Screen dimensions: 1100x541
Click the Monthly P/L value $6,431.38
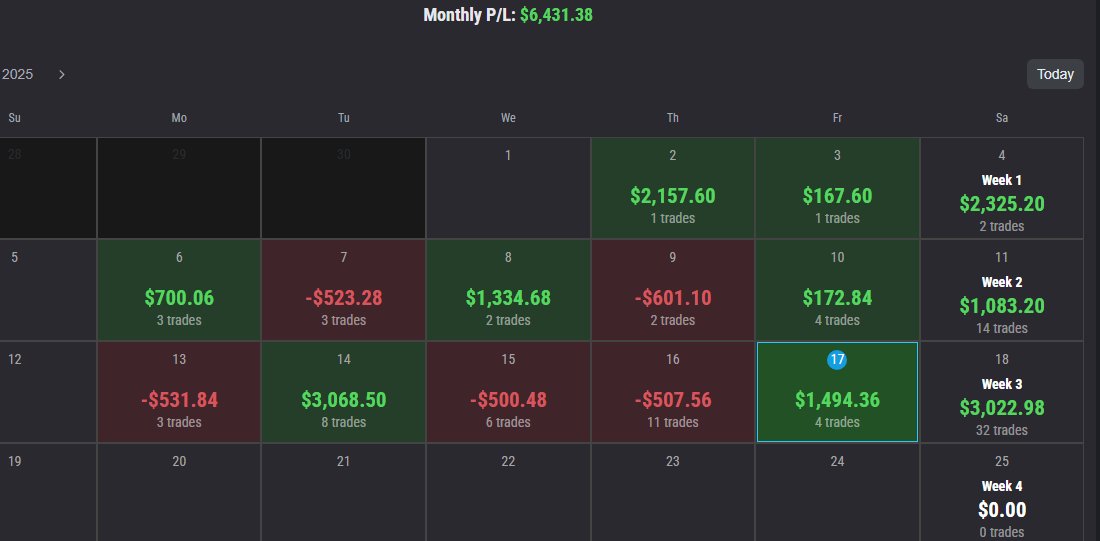click(x=556, y=15)
